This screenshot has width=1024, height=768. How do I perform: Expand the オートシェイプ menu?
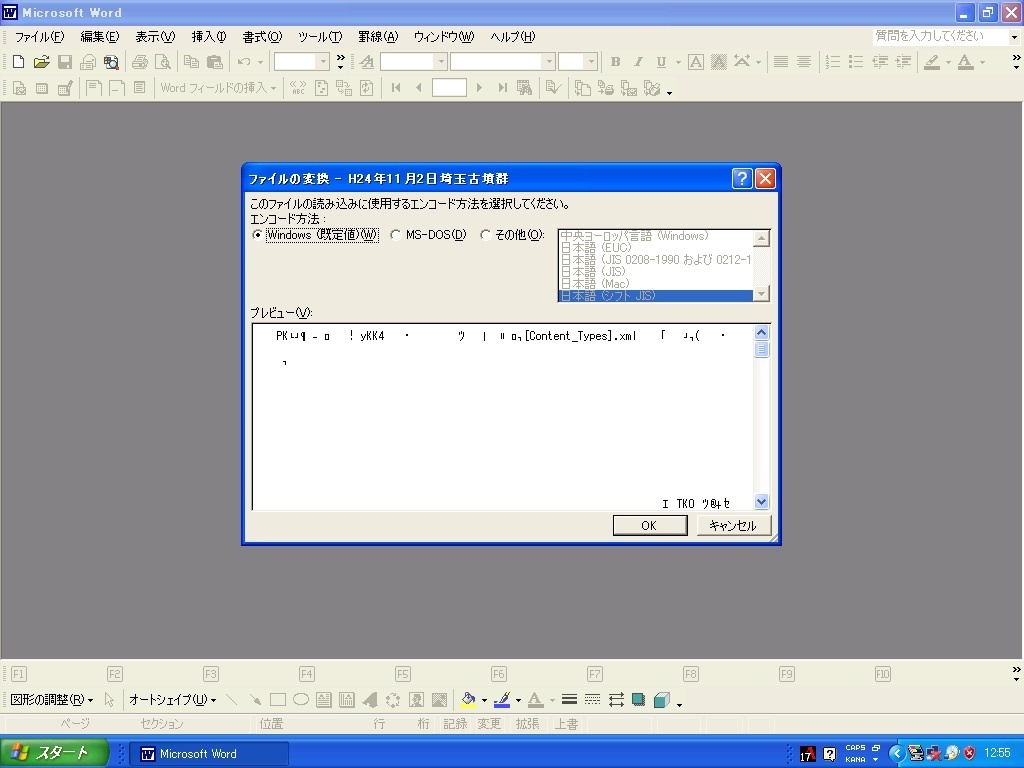pos(172,700)
